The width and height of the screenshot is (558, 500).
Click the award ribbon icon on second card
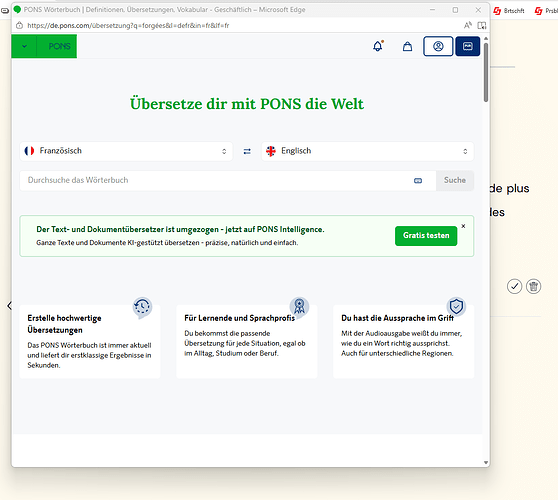(x=299, y=307)
